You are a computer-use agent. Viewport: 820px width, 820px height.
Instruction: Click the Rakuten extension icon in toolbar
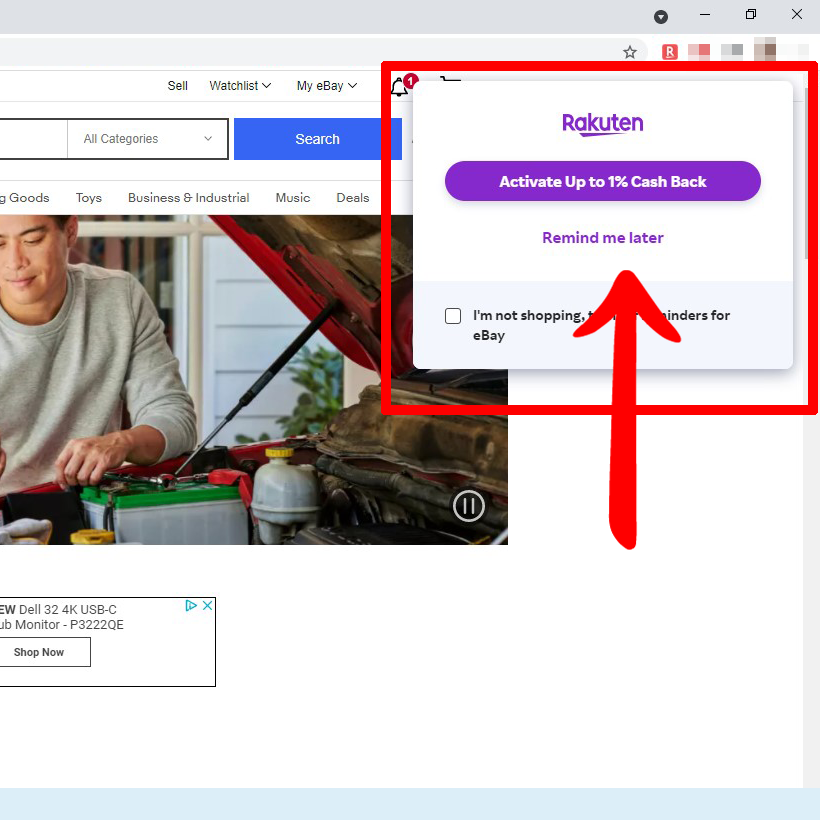pos(670,52)
